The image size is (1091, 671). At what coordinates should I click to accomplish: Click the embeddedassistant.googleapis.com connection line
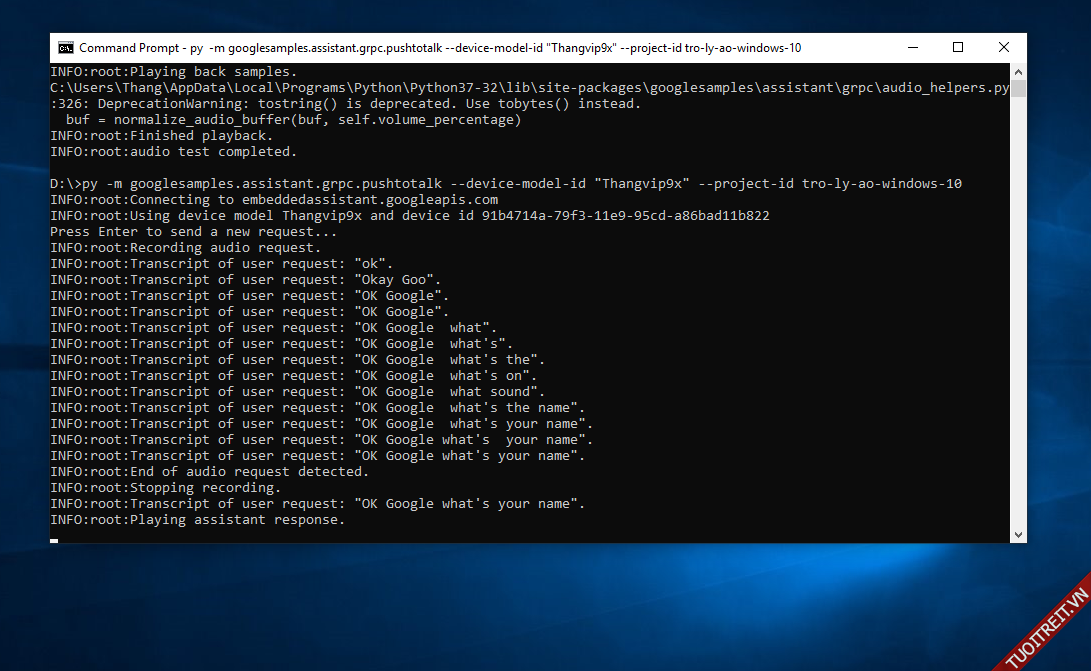tap(273, 200)
